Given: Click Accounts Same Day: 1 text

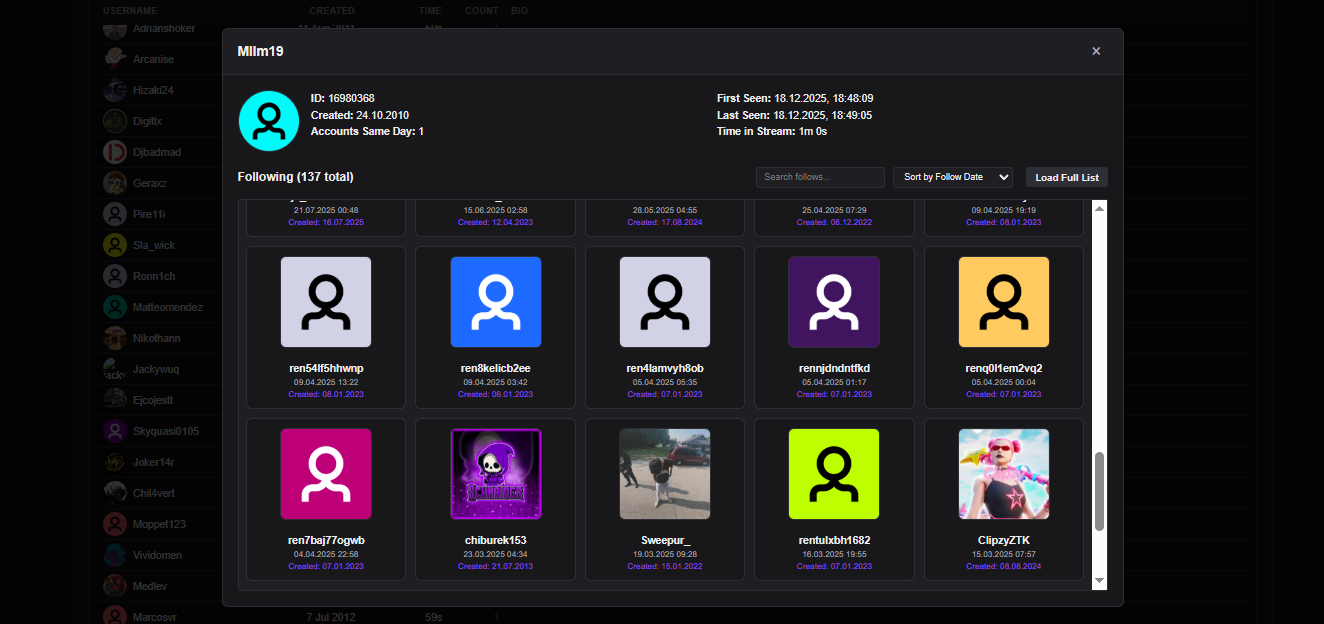Looking at the screenshot, I should 367,131.
